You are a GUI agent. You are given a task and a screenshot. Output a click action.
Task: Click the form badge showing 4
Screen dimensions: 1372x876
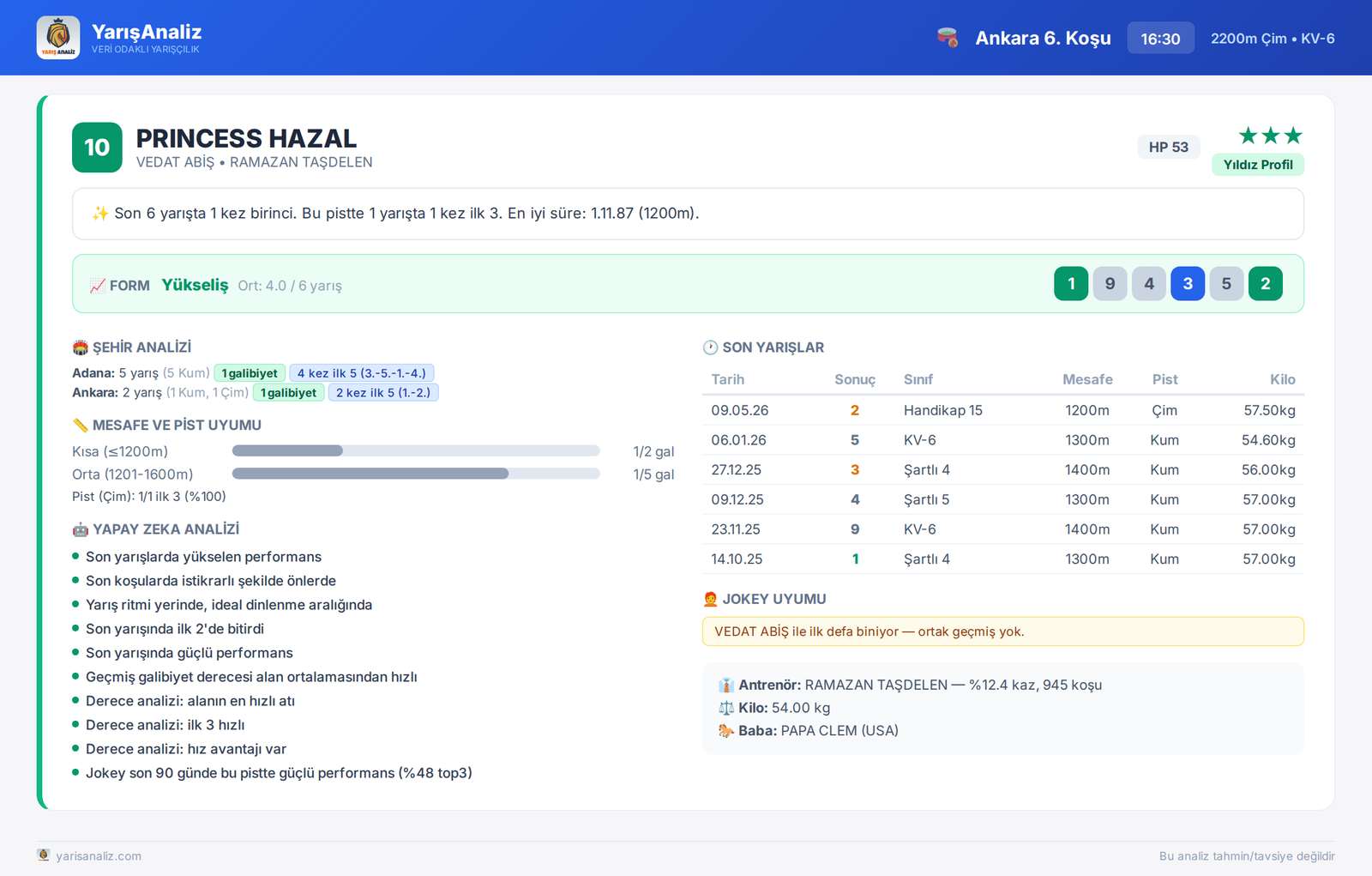[1149, 284]
